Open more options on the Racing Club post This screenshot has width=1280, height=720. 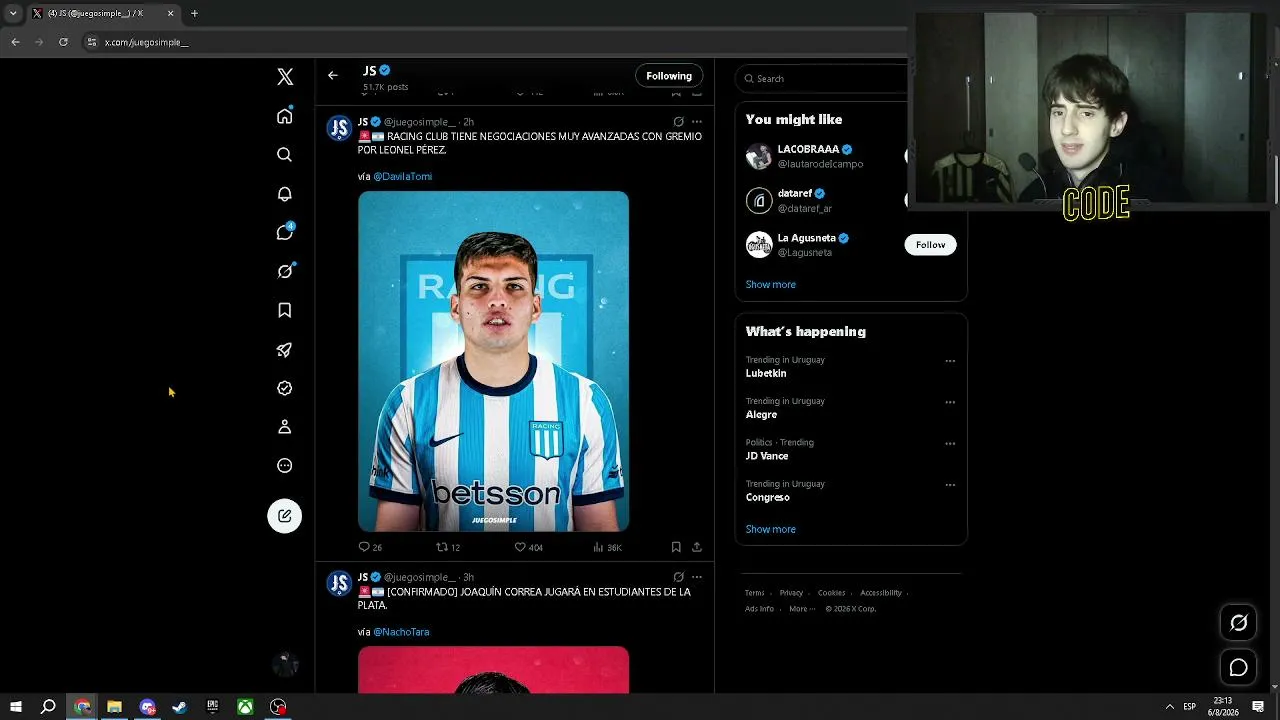pos(697,122)
